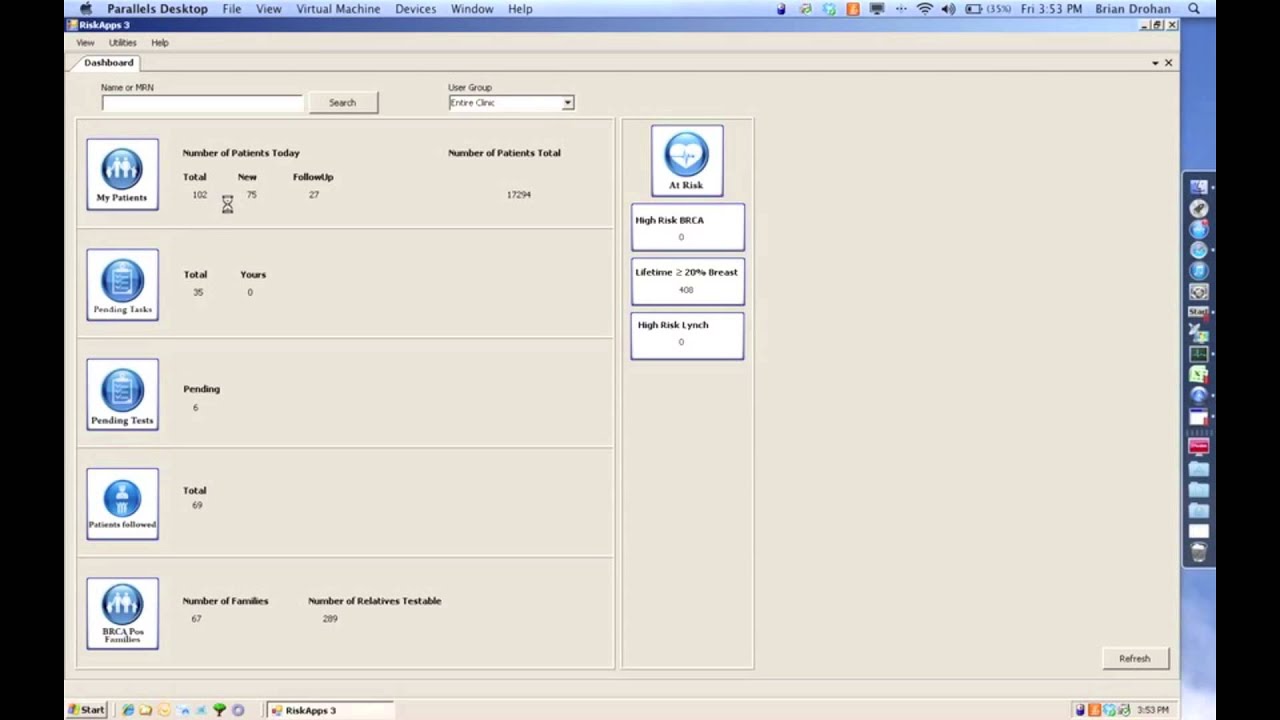Click Number of Relatives Testable value 289
The width and height of the screenshot is (1280, 720).
330,619
